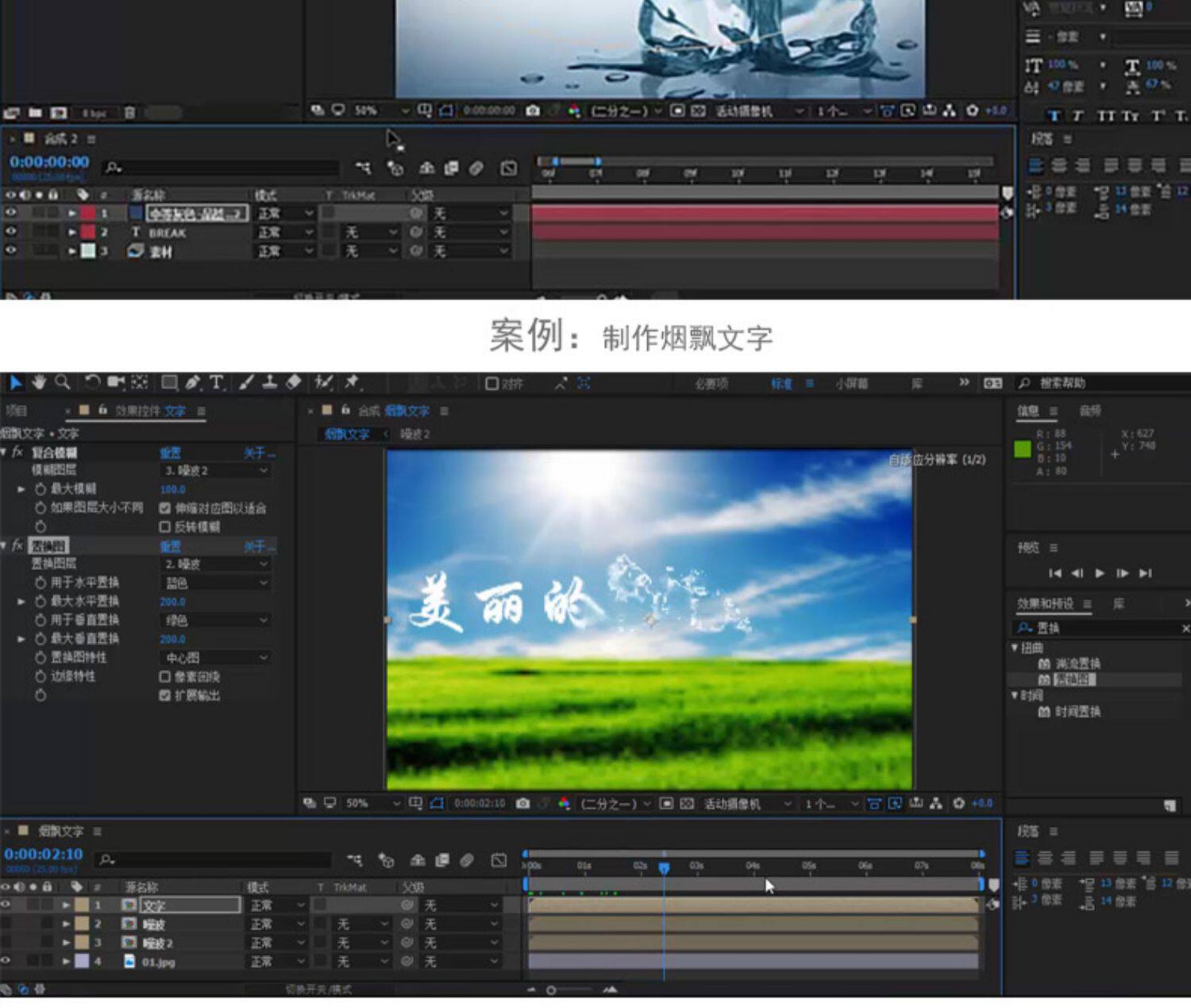Show the 噪波 layer number 2
Image resolution: width=1191 pixels, height=1008 pixels.
pos(6,924)
